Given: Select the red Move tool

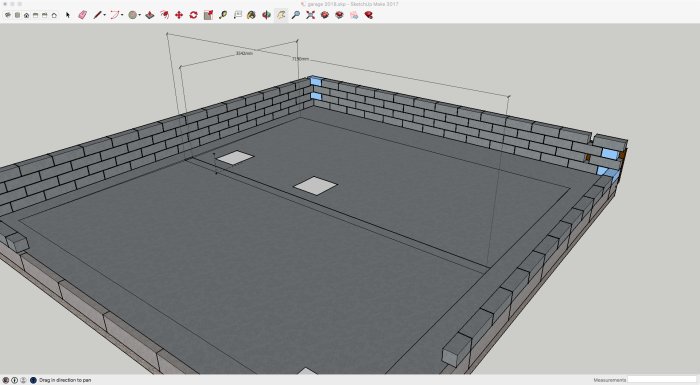Looking at the screenshot, I should (179, 15).
